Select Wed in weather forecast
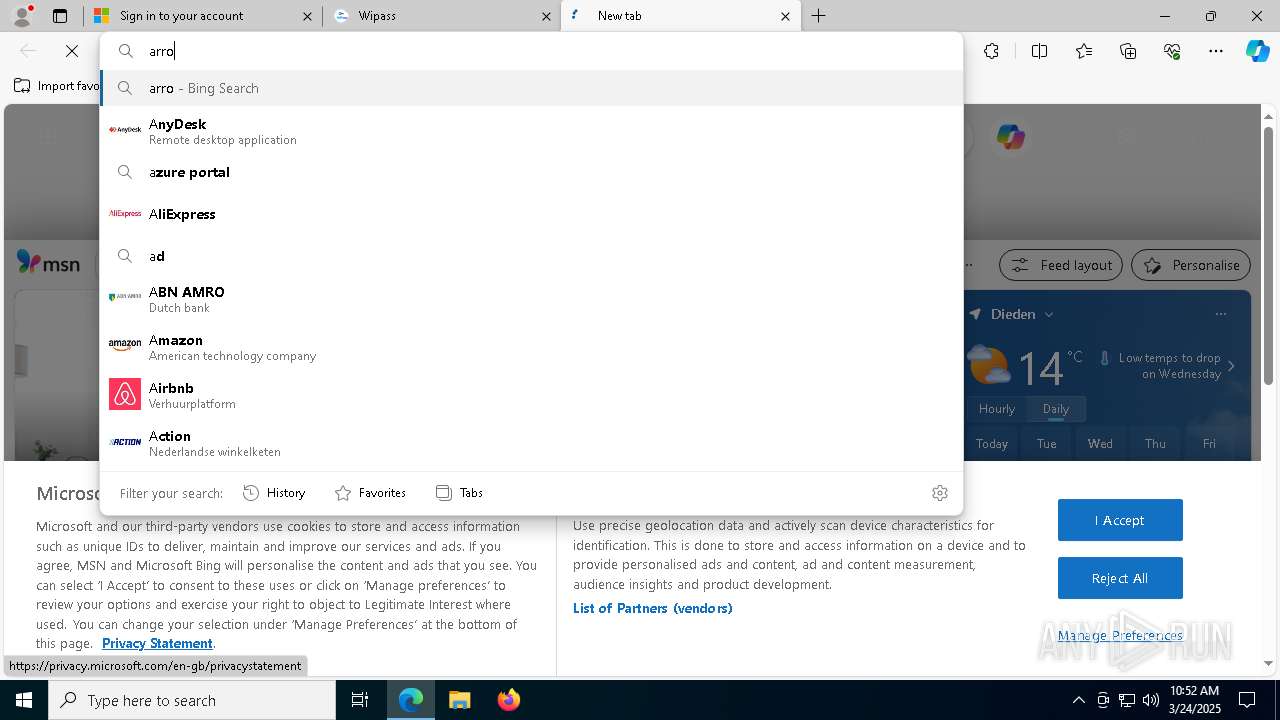The image size is (1280, 720). pos(1100,443)
